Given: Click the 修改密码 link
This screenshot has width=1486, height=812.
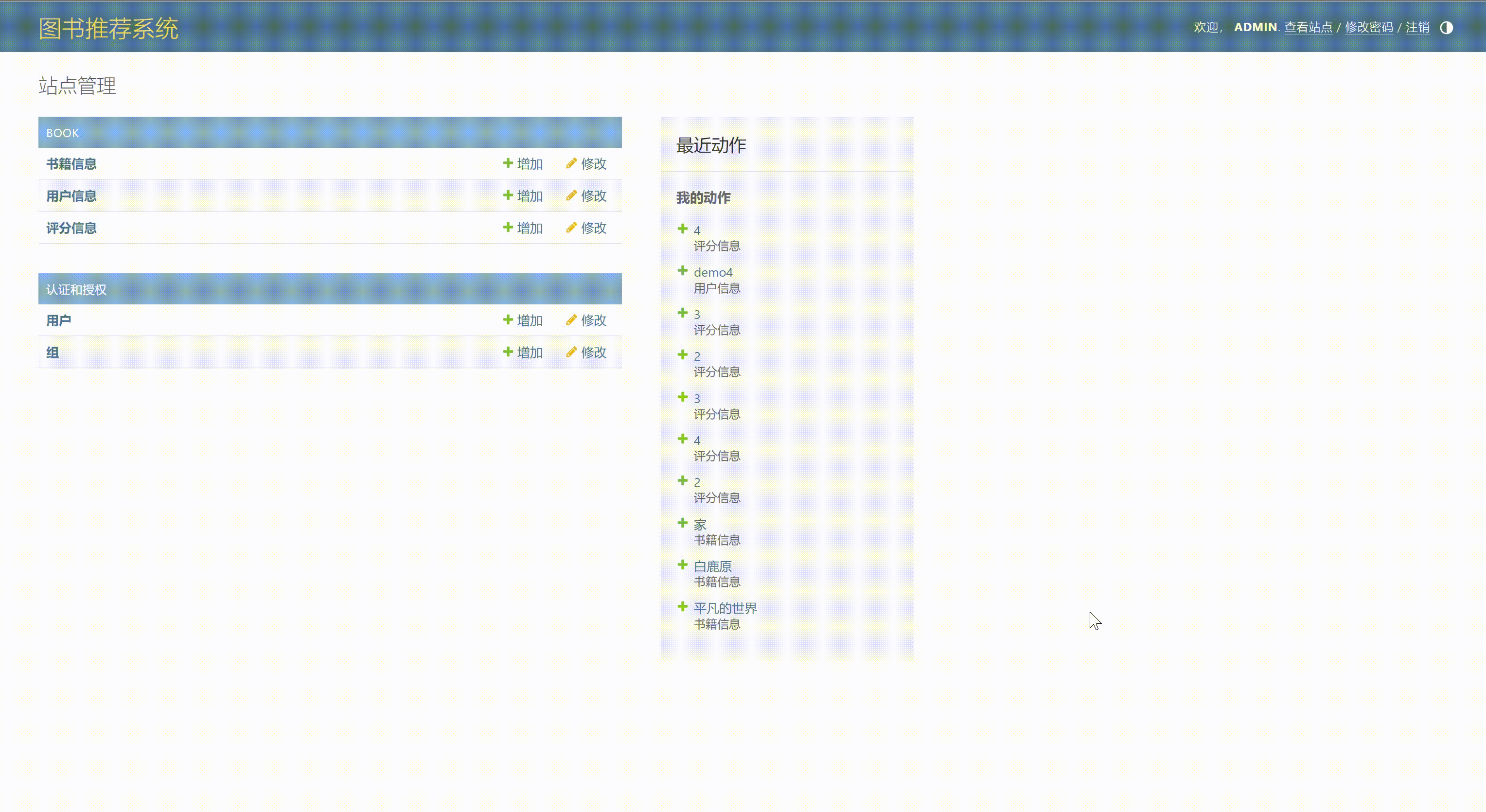Looking at the screenshot, I should pyautogui.click(x=1368, y=28).
